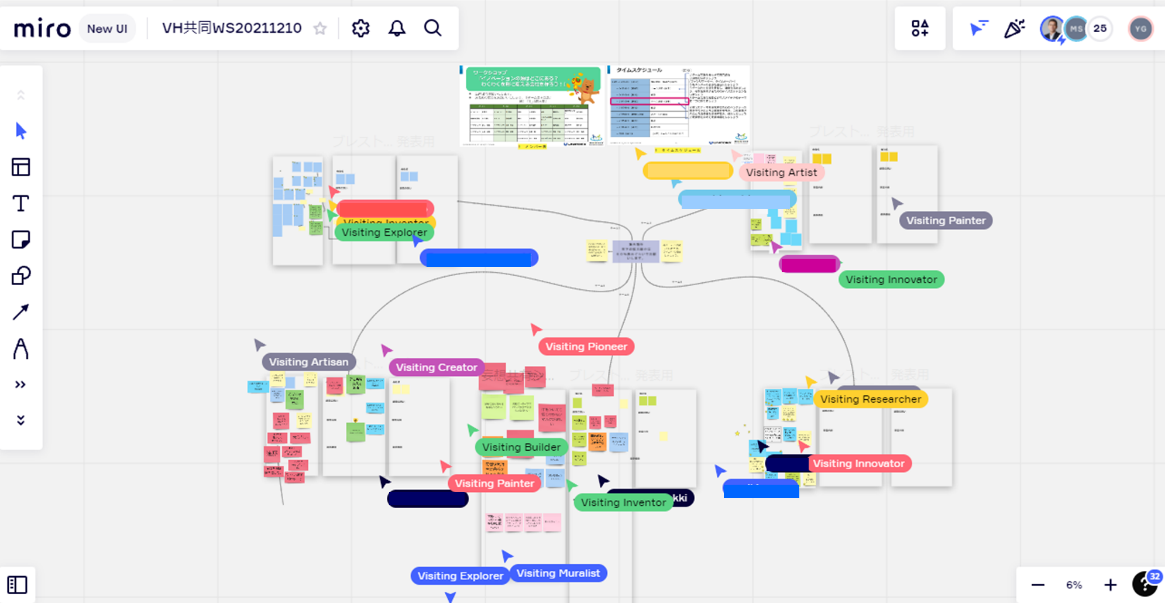Expand more tools with double chevron
Viewport: 1165px width, 603px height.
pos(21,385)
